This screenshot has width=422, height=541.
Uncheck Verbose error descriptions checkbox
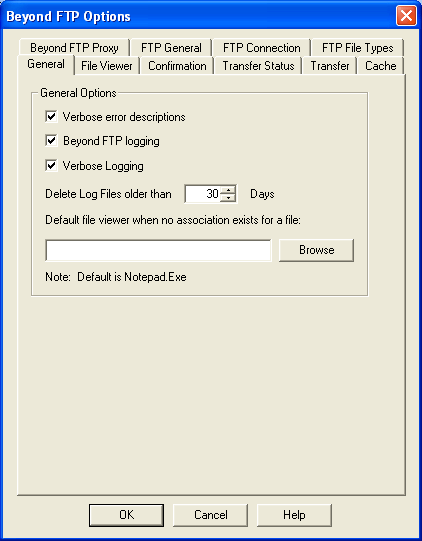click(x=51, y=117)
